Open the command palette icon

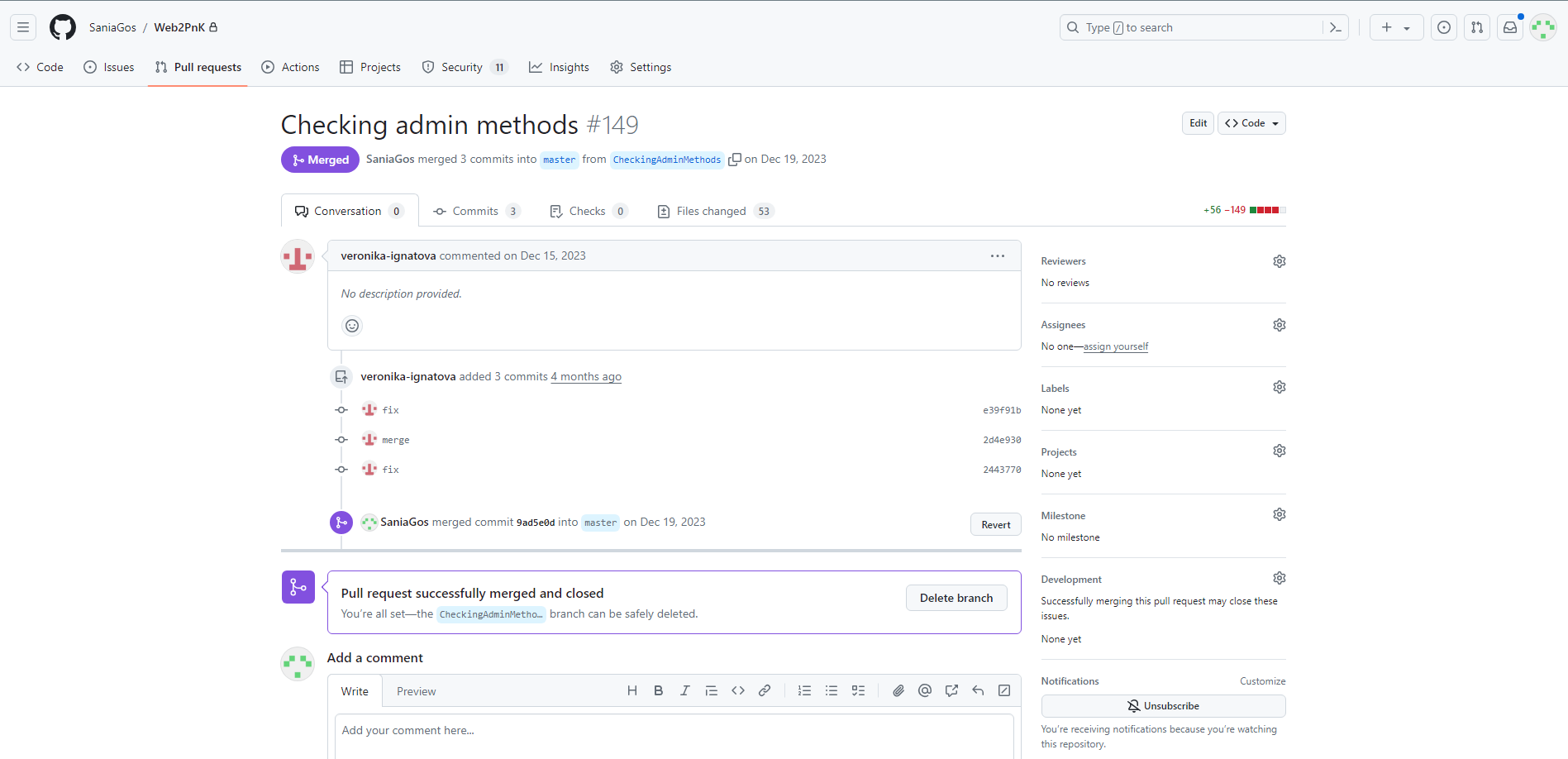[x=1335, y=27]
